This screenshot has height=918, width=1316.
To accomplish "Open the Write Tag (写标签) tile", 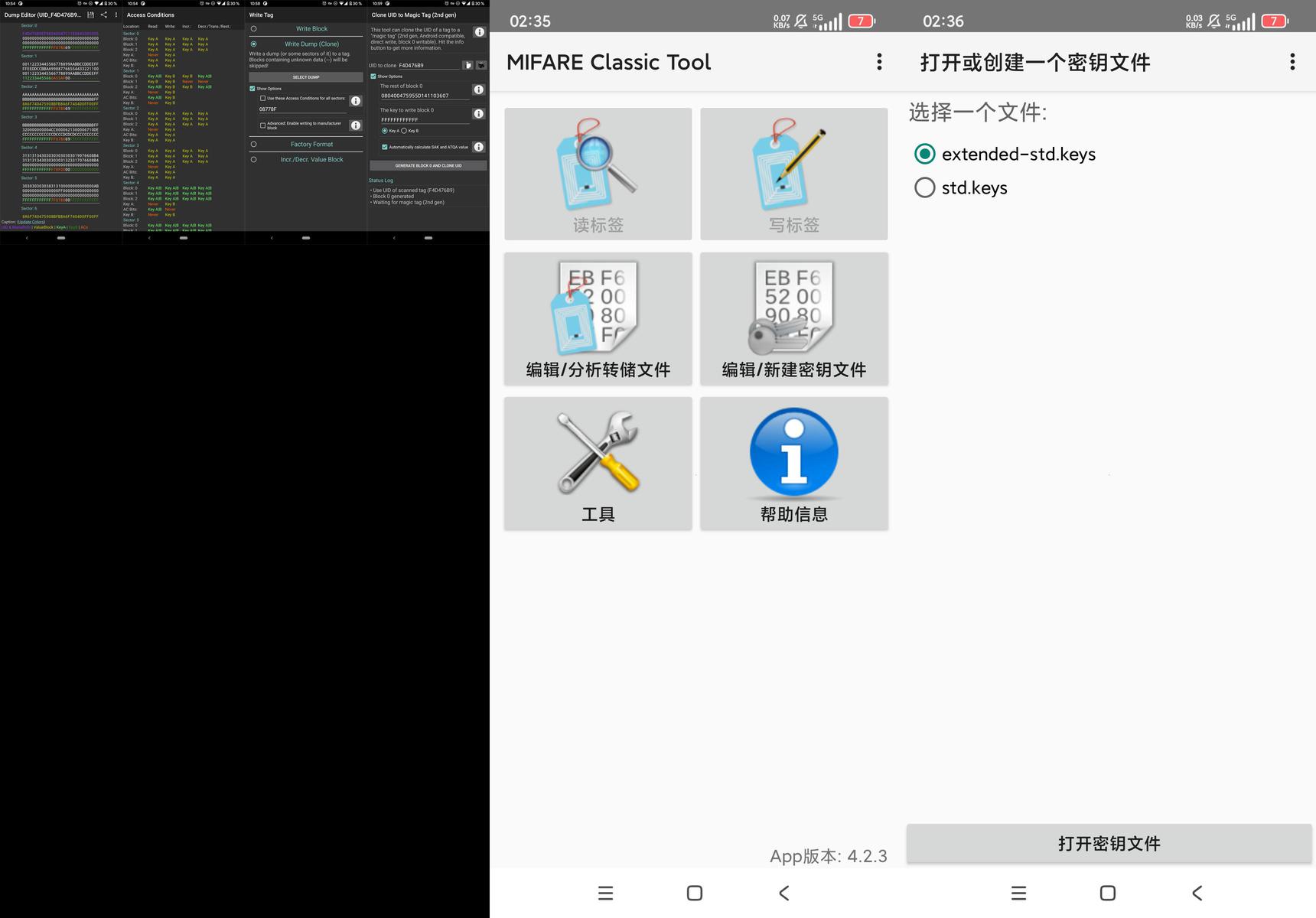I will point(793,174).
